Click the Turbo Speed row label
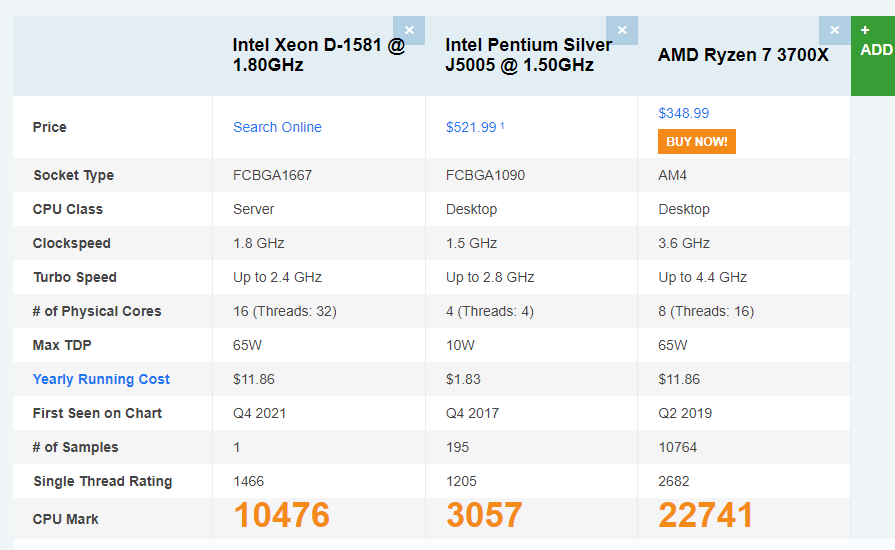895x550 pixels. tap(75, 277)
